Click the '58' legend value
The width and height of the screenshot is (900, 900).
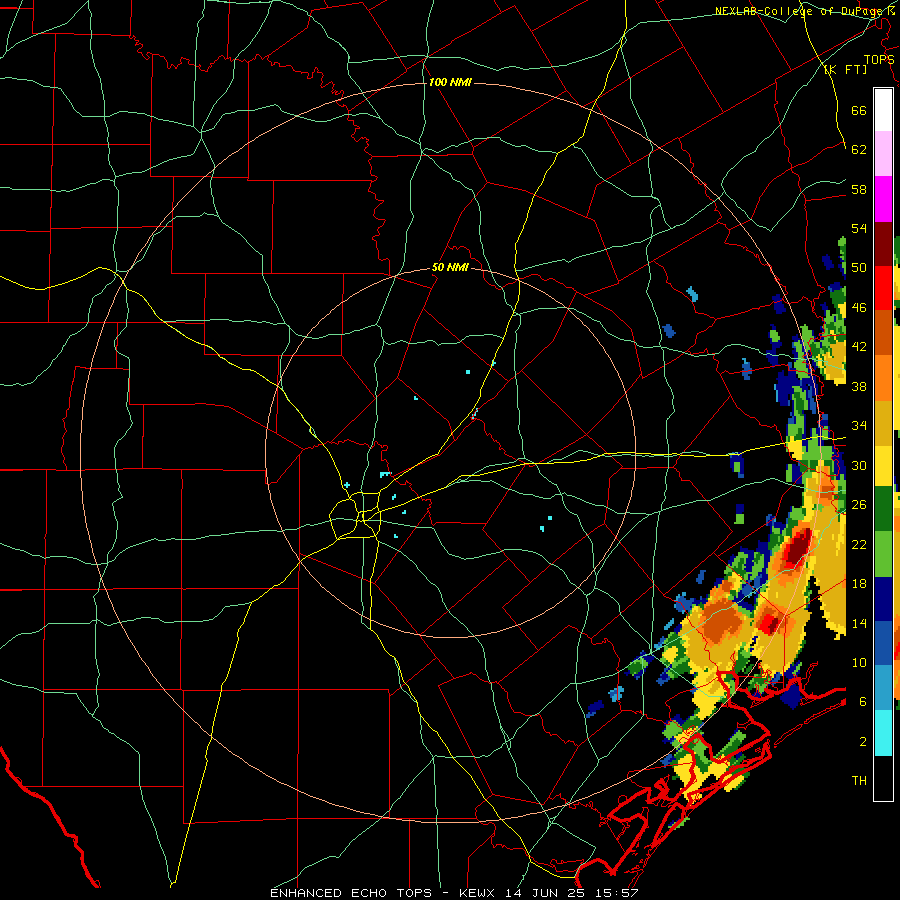click(x=859, y=189)
